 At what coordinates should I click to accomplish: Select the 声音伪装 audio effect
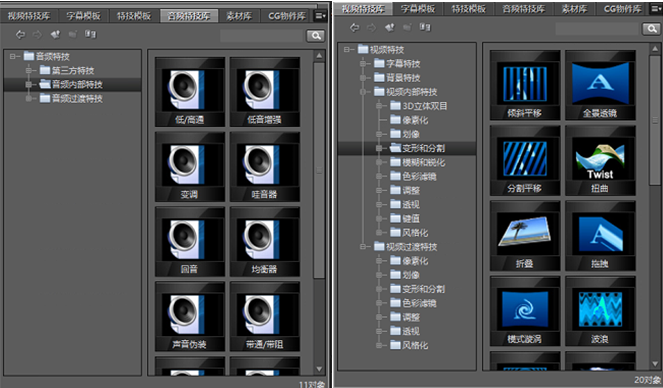pos(190,317)
